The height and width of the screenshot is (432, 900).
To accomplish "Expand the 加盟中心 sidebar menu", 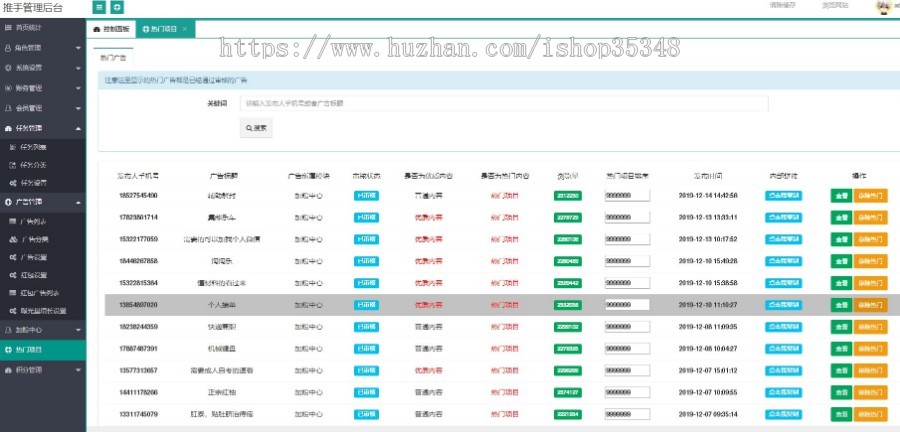I will (42, 330).
